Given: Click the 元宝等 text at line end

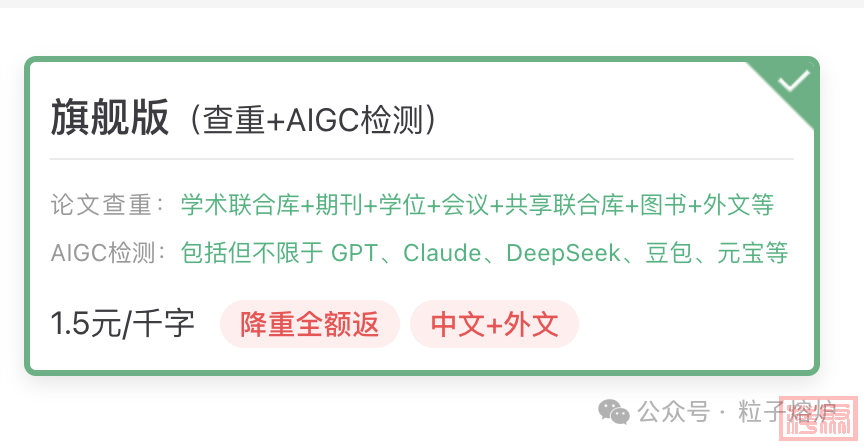Looking at the screenshot, I should [x=752, y=253].
